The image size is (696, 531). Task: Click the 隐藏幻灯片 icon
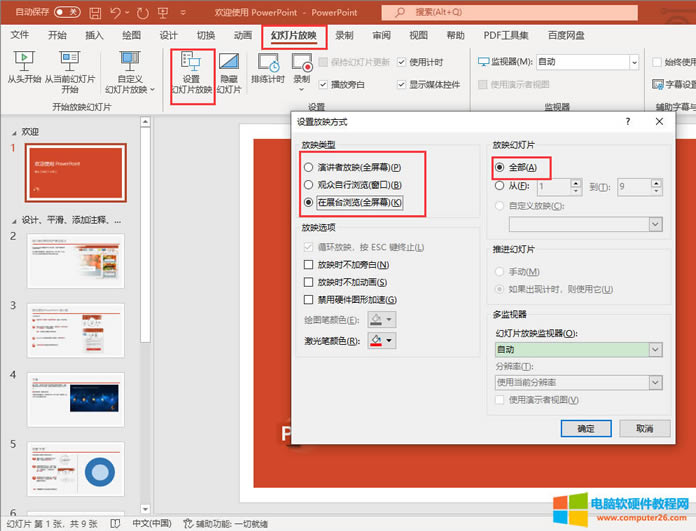[229, 62]
